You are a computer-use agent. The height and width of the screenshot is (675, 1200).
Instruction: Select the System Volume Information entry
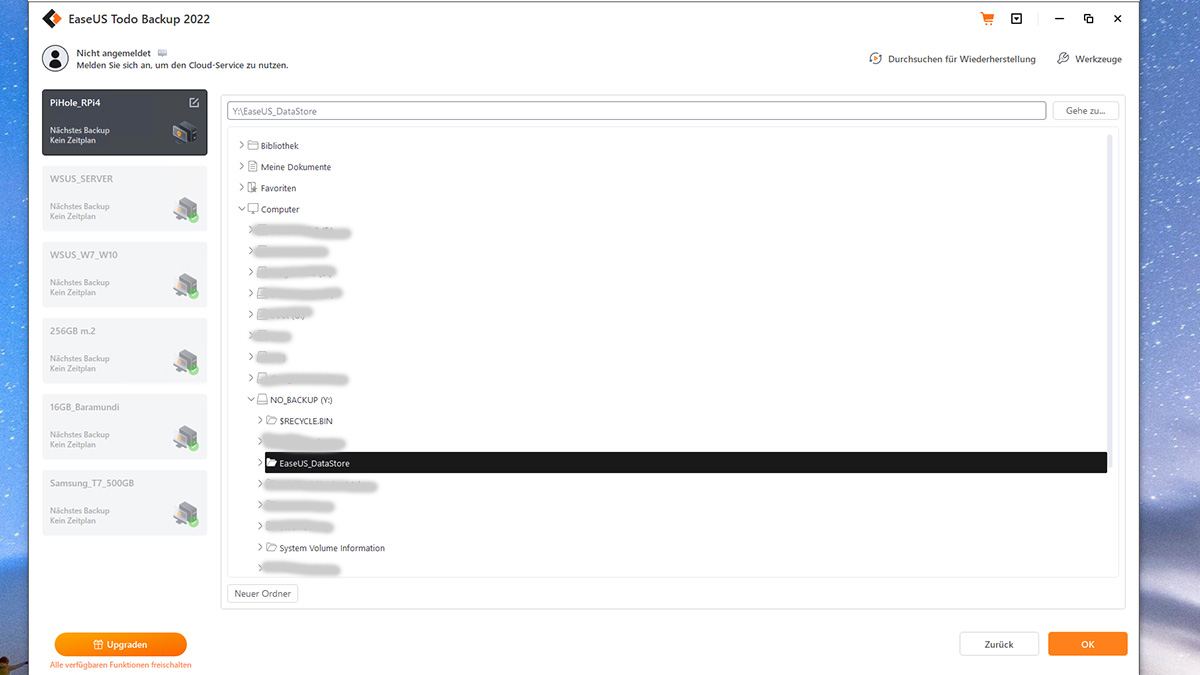click(332, 548)
